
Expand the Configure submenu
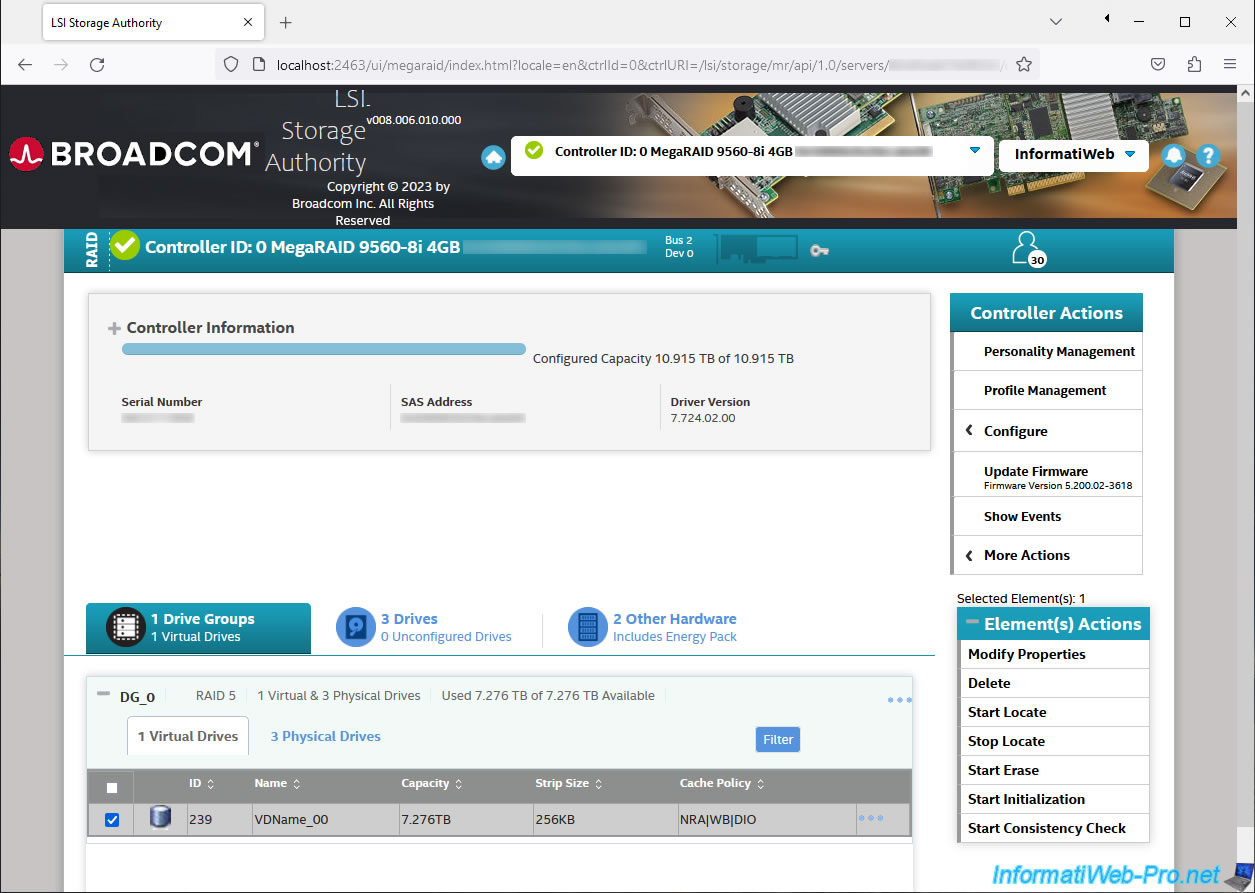(1048, 431)
